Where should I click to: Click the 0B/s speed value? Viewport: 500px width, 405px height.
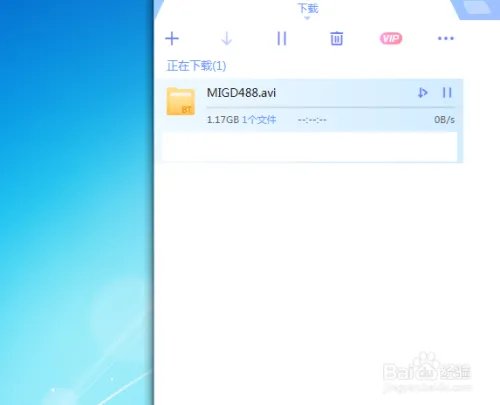(x=444, y=120)
